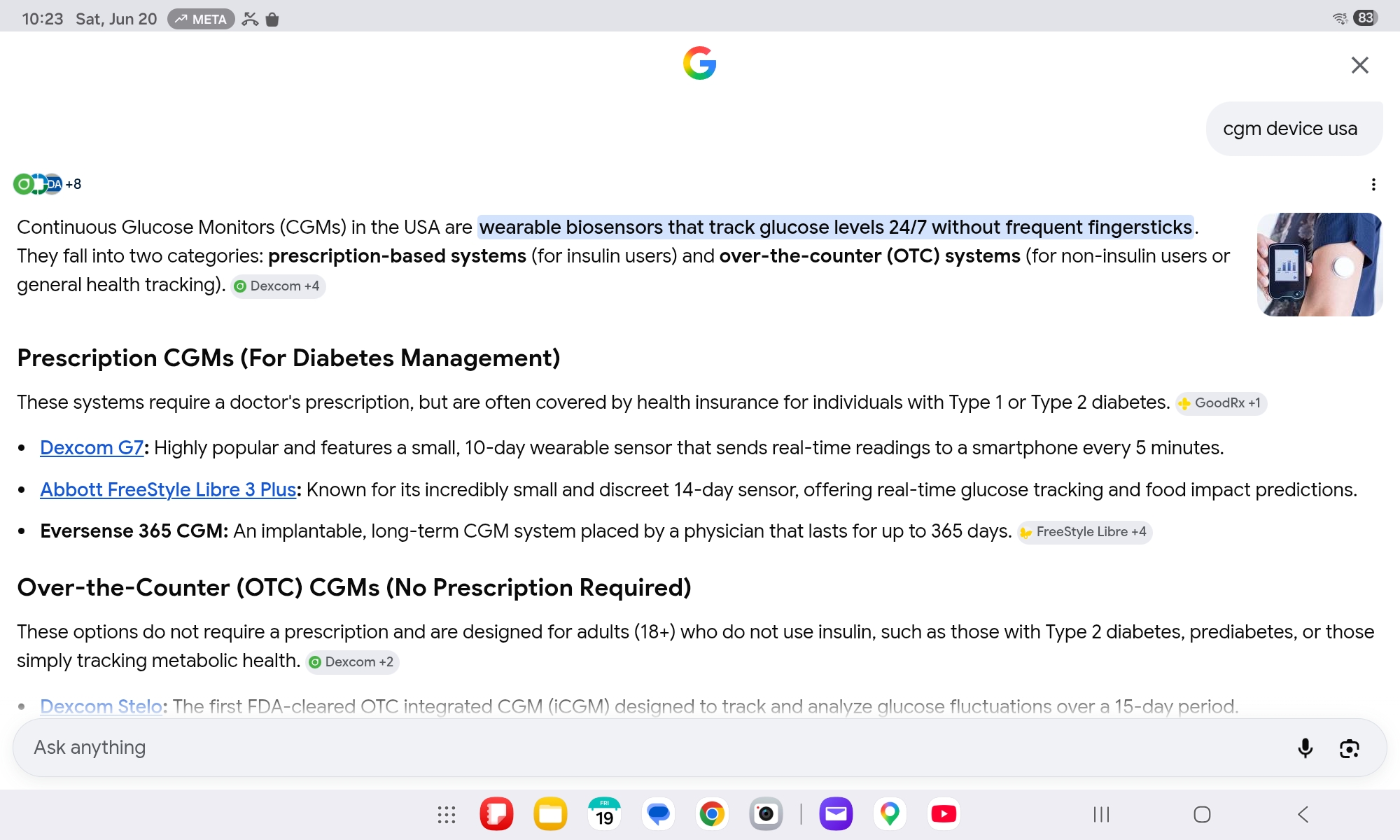Image resolution: width=1400 pixels, height=840 pixels.
Task: Tap the 'cgm device usa' query bubble
Action: pyautogui.click(x=1294, y=129)
